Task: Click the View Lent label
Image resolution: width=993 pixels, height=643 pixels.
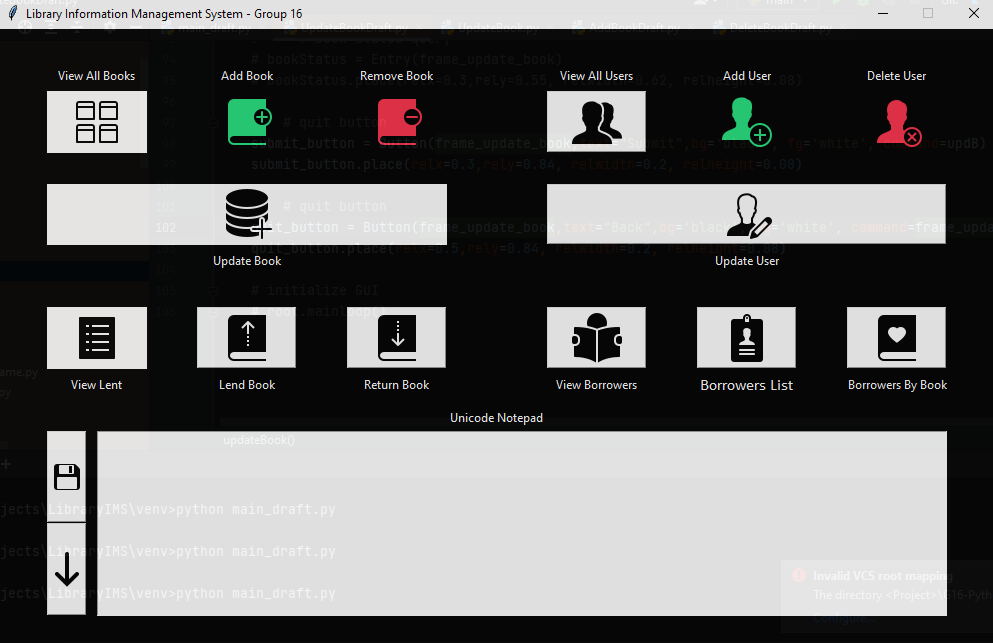Action: [x=96, y=385]
